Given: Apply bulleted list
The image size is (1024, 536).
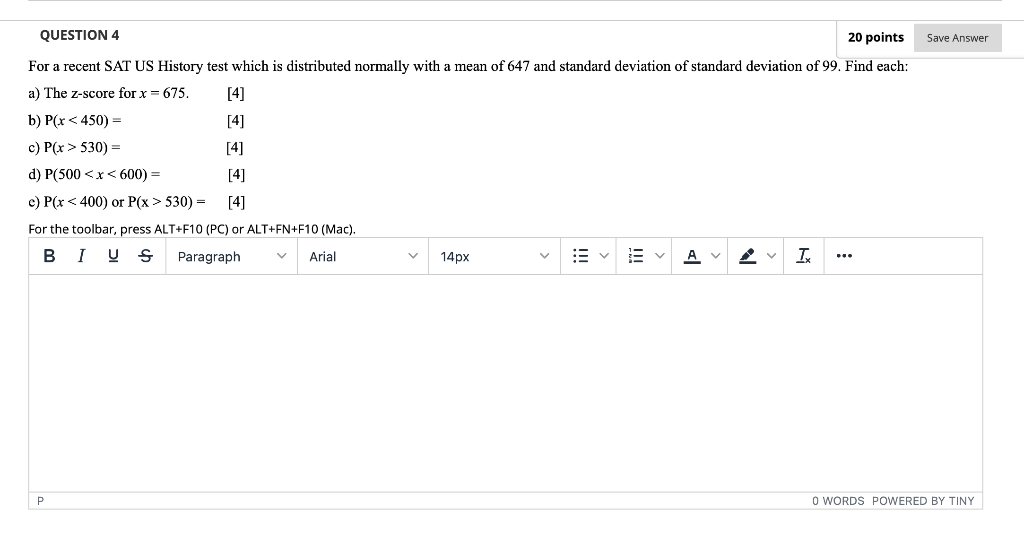Looking at the screenshot, I should click(581, 256).
